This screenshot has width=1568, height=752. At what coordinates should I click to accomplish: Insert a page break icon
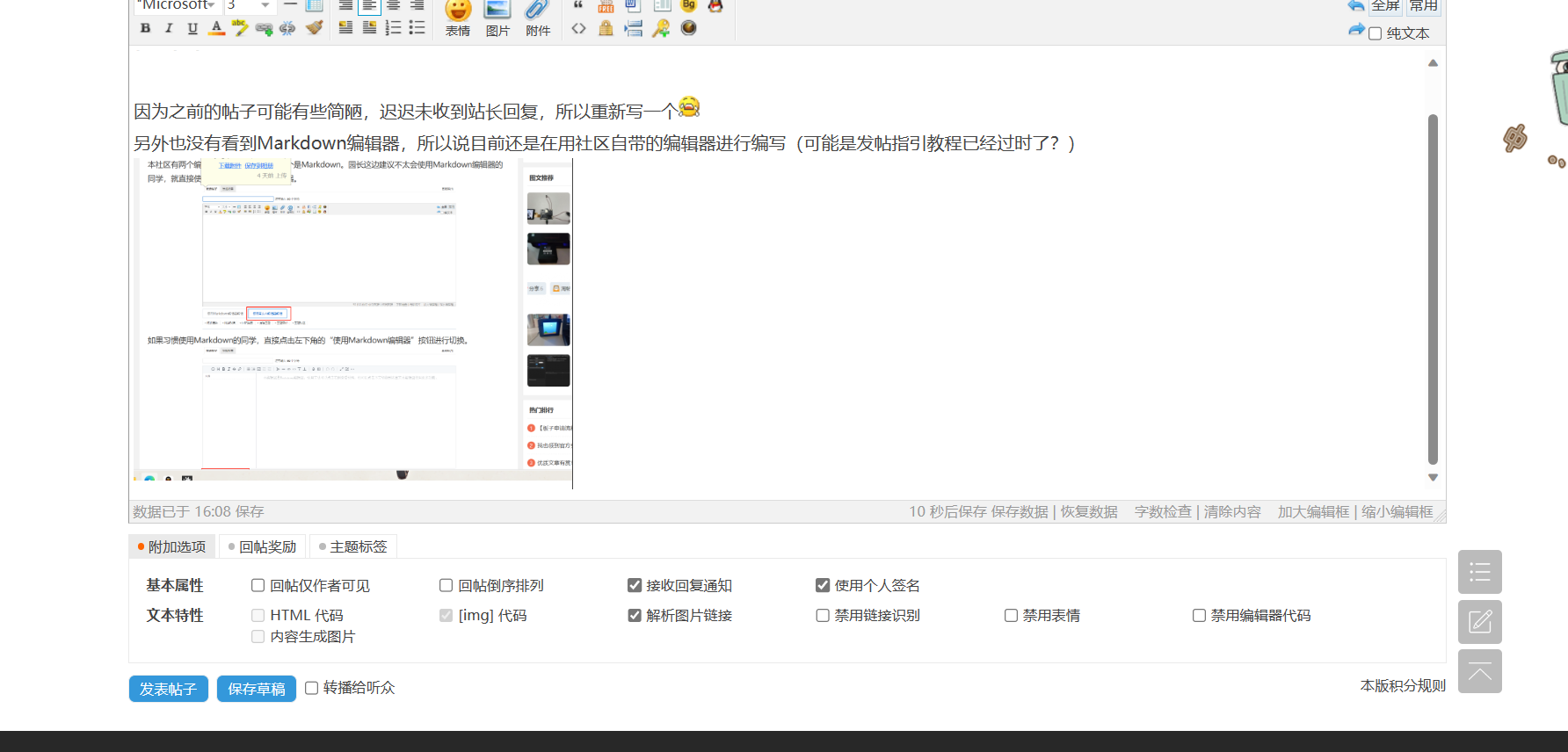coord(633,28)
